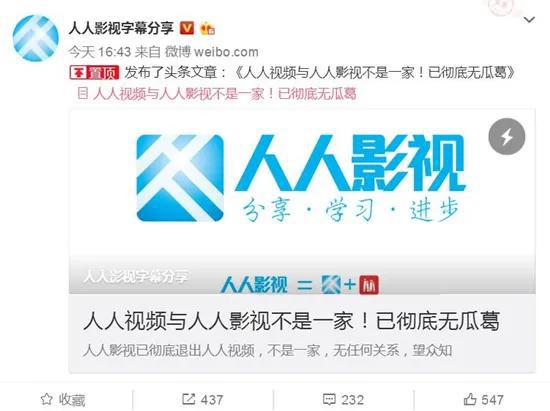The image size is (550, 411).
Task: Click the 今天 16:43 post timestamp
Action: pos(99,52)
